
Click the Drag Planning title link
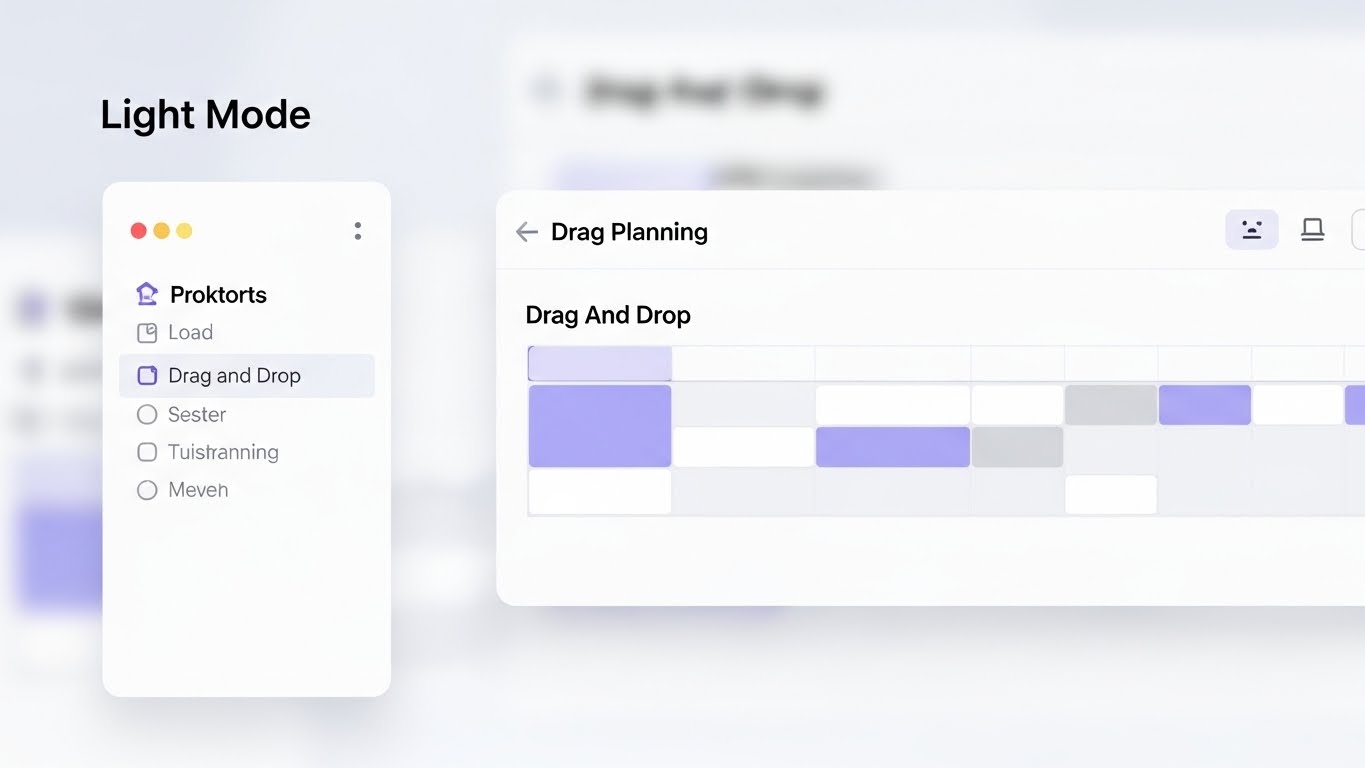(628, 231)
